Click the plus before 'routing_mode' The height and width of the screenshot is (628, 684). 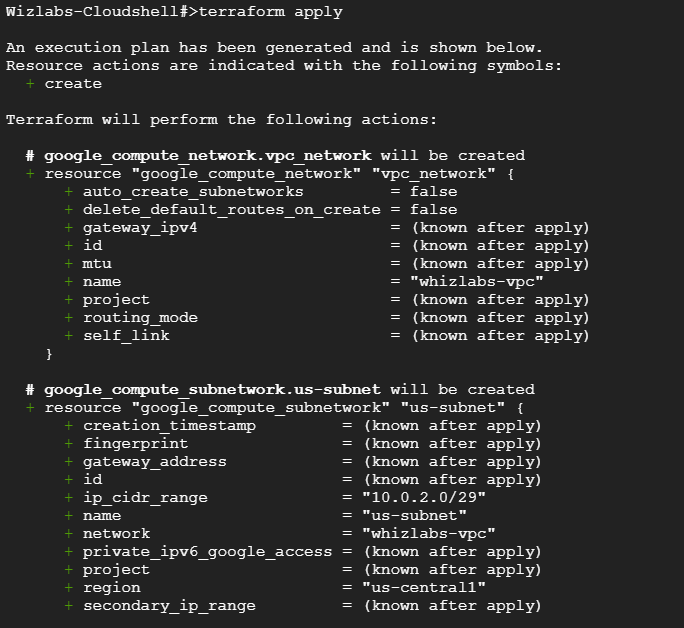(68, 317)
